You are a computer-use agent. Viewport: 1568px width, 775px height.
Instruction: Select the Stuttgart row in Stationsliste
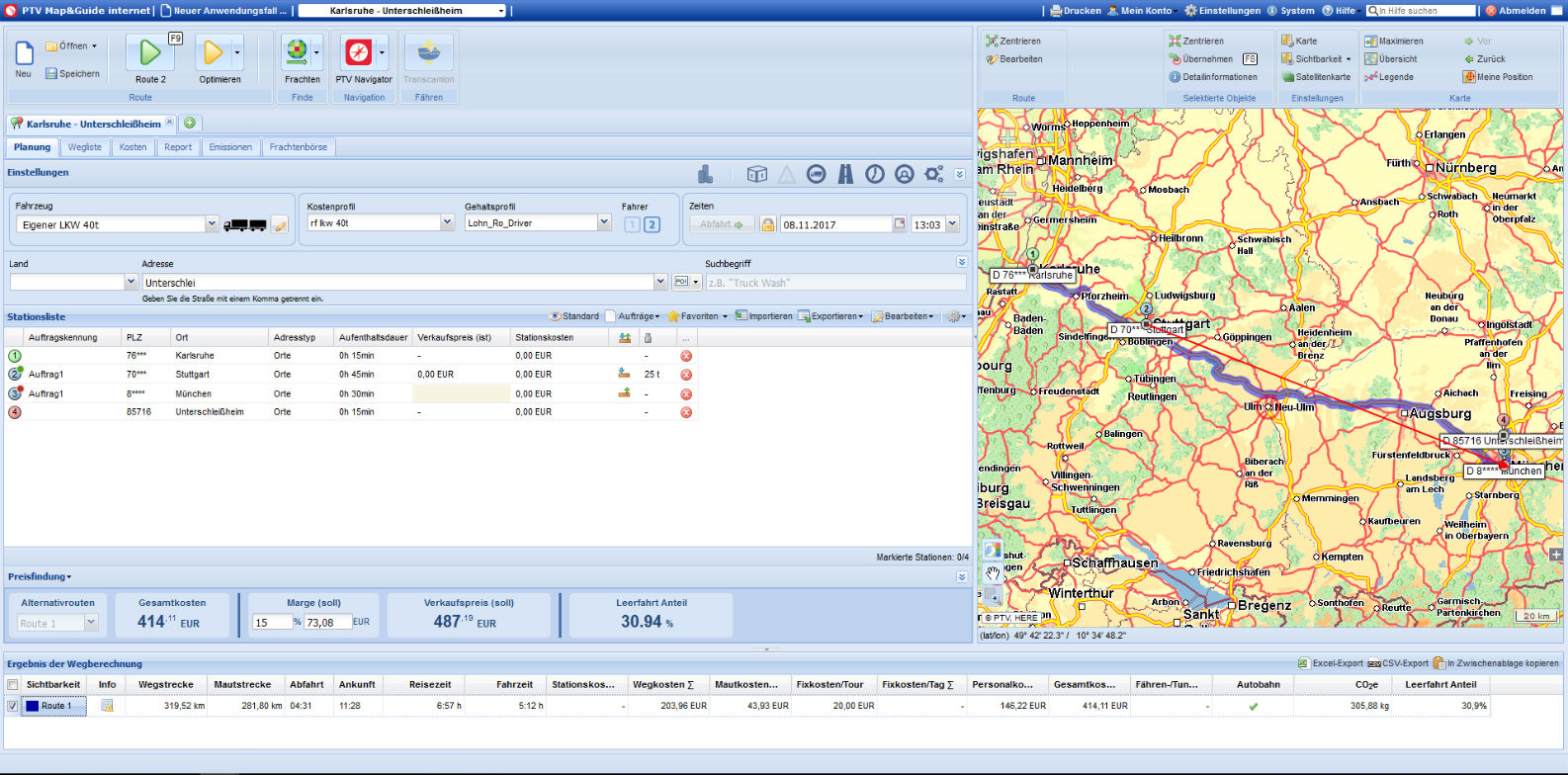(351, 375)
